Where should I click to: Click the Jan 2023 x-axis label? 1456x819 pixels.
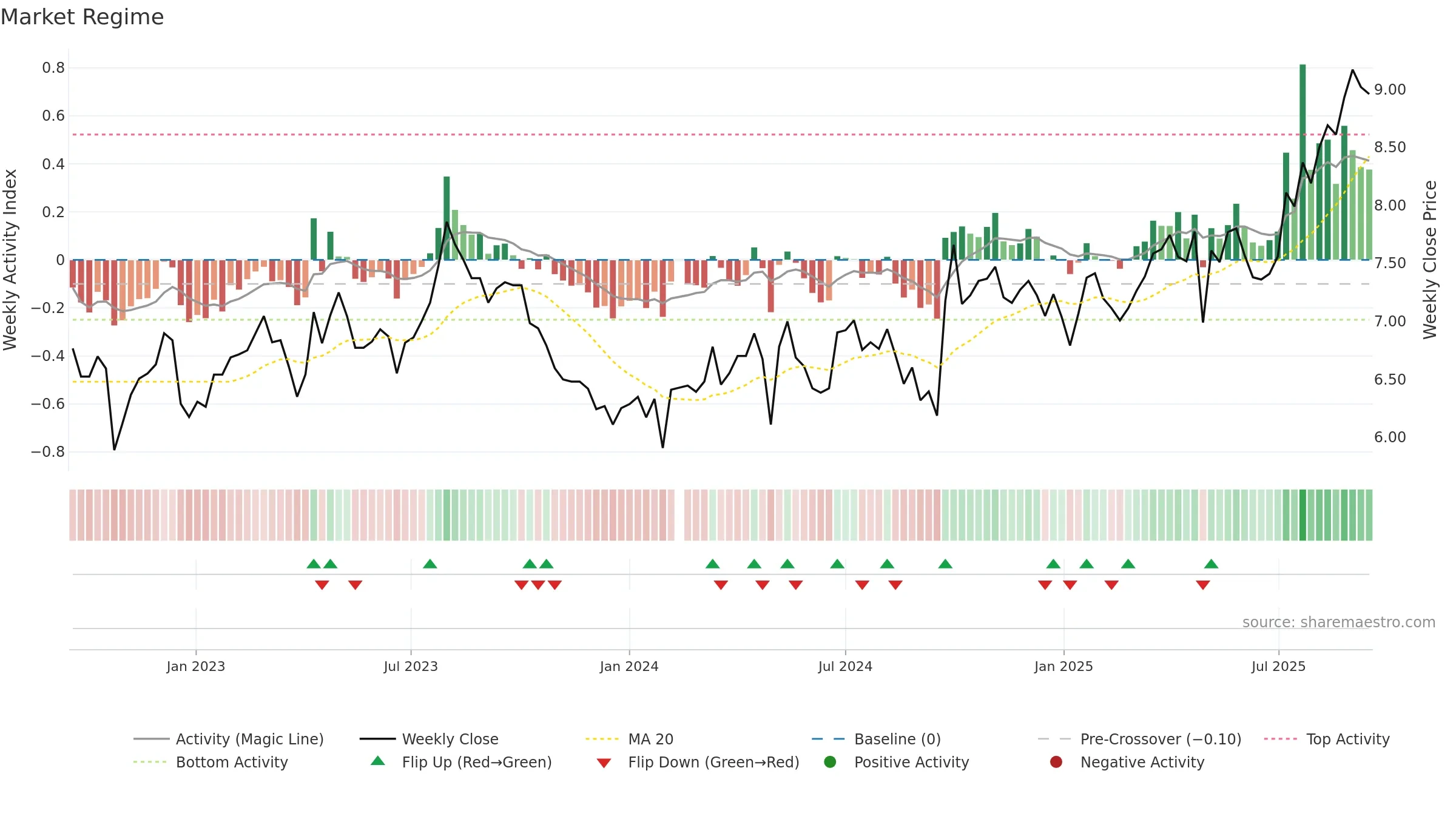click(x=195, y=666)
